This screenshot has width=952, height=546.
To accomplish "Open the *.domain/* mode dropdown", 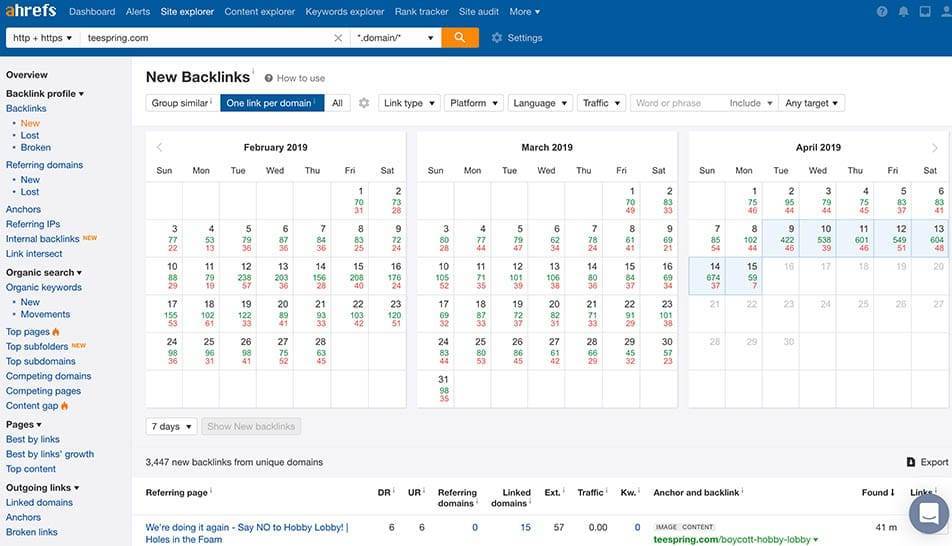I will click(395, 38).
